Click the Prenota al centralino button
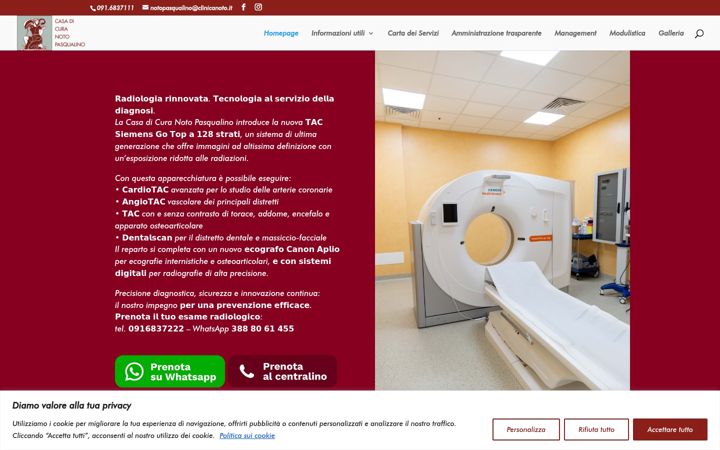Screen dimensions: 720x450 283,371
